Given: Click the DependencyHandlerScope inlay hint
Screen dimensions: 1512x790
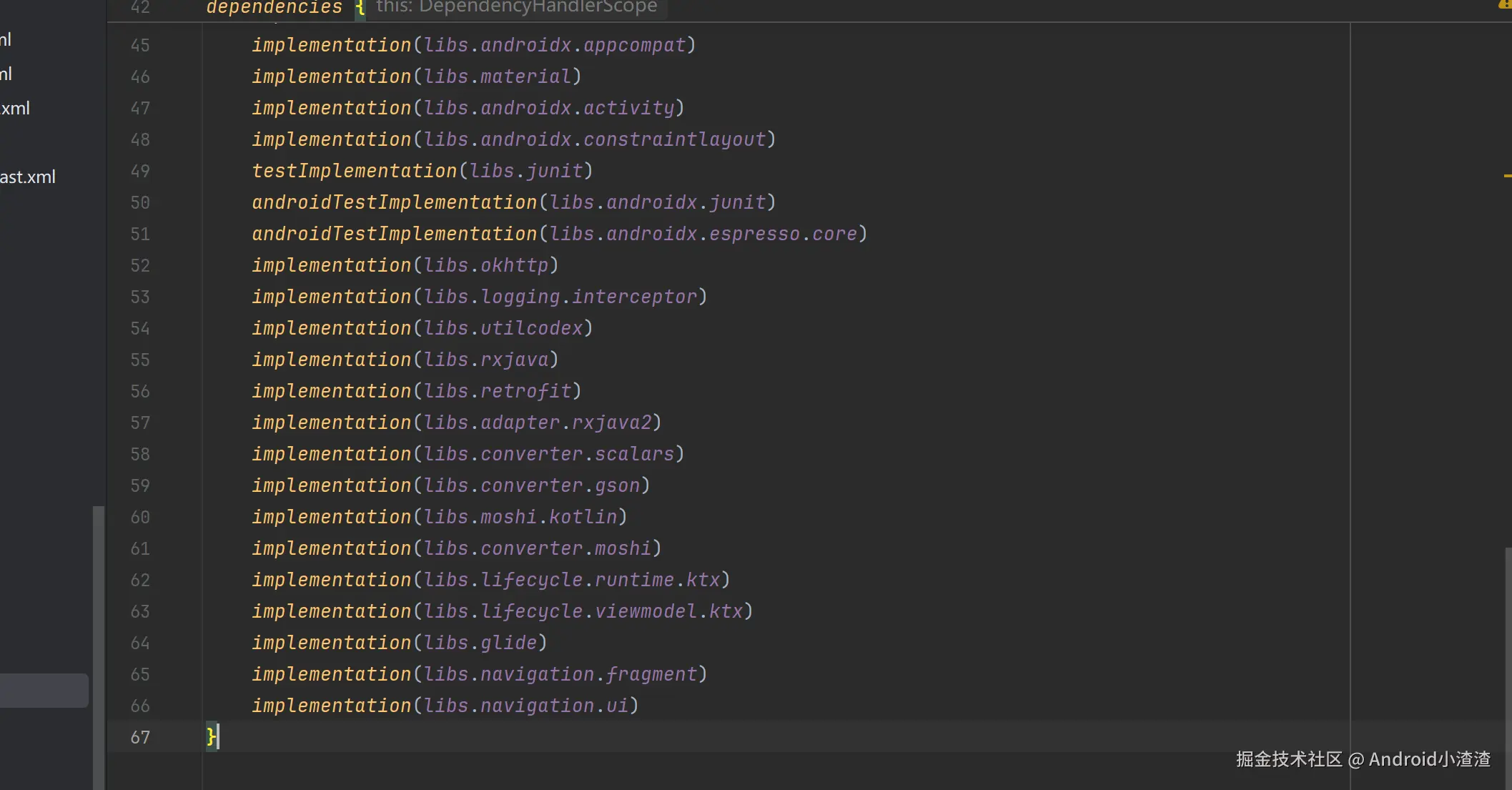Looking at the screenshot, I should click(x=516, y=8).
